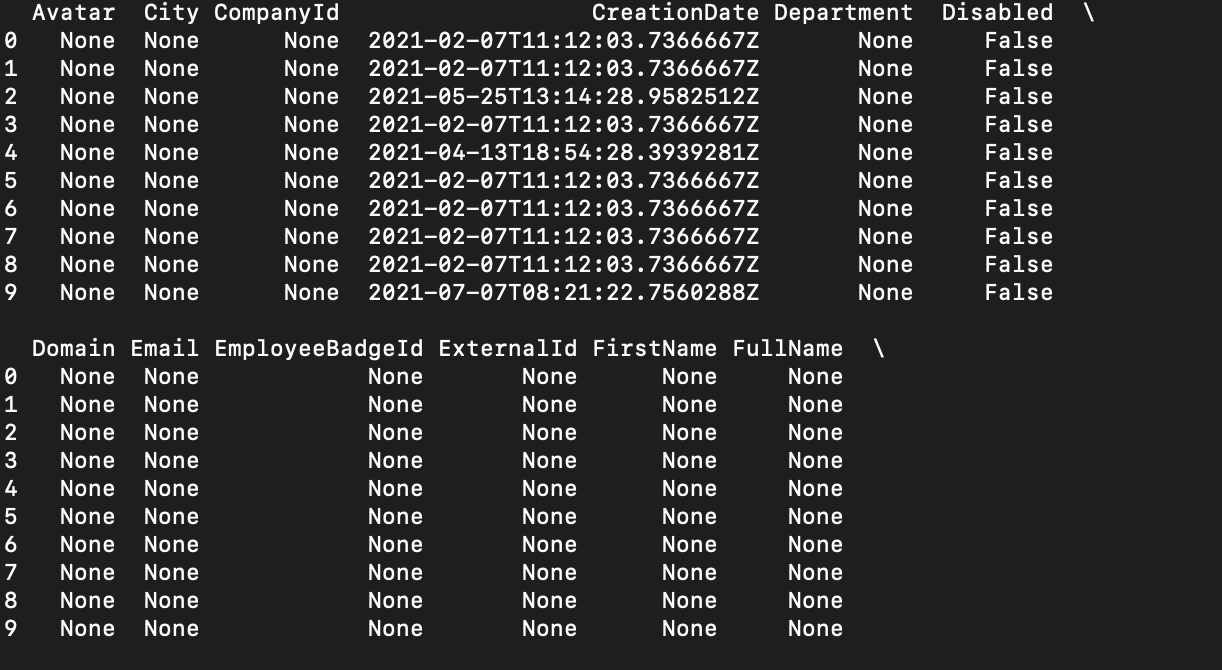Click the 2021-07-07T08:21:22.7560288Z timestamp
This screenshot has width=1222, height=670.
click(563, 293)
